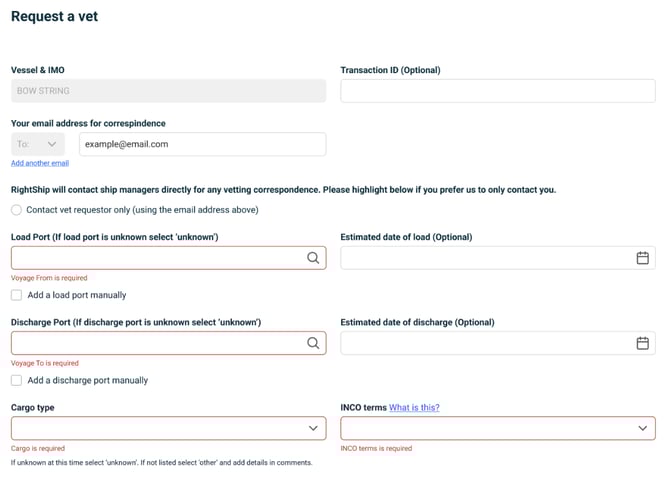Click the Vessel & IMO field showing BOW STRING
The image size is (670, 477).
coord(168,91)
